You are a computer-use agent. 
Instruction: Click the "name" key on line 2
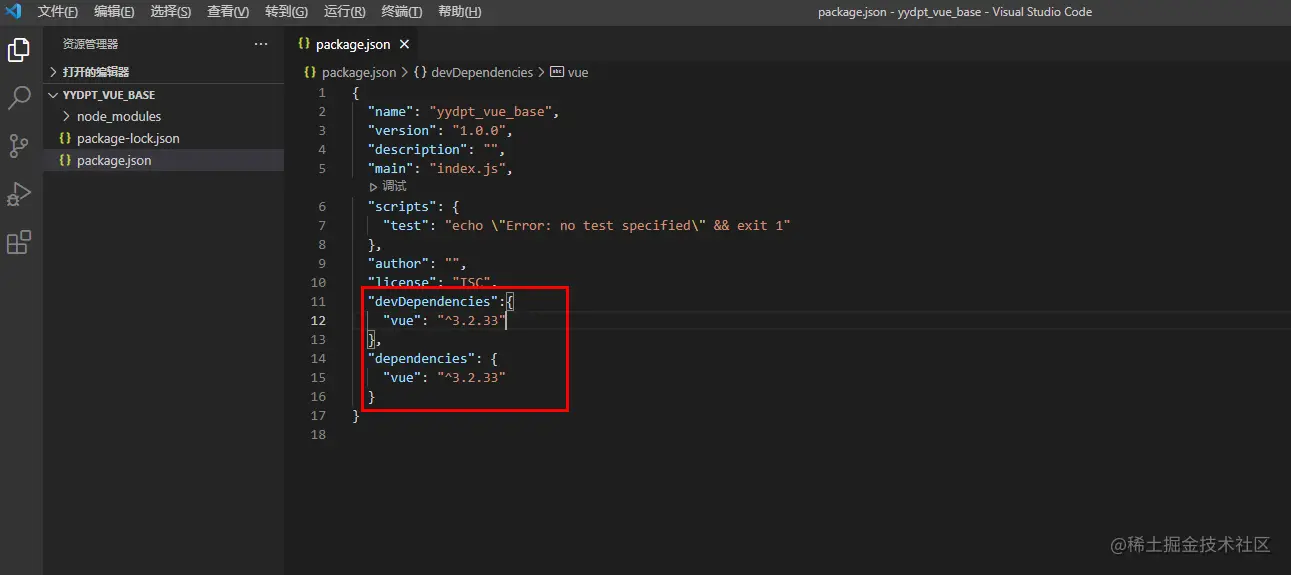tap(391, 111)
